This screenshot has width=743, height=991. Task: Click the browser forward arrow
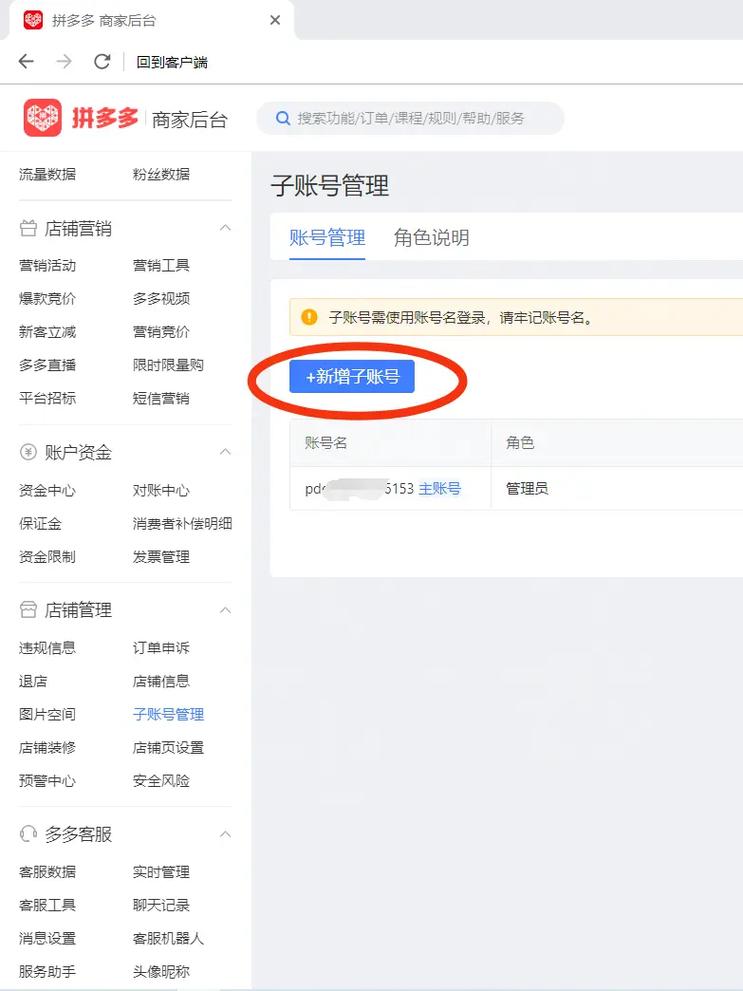point(64,61)
